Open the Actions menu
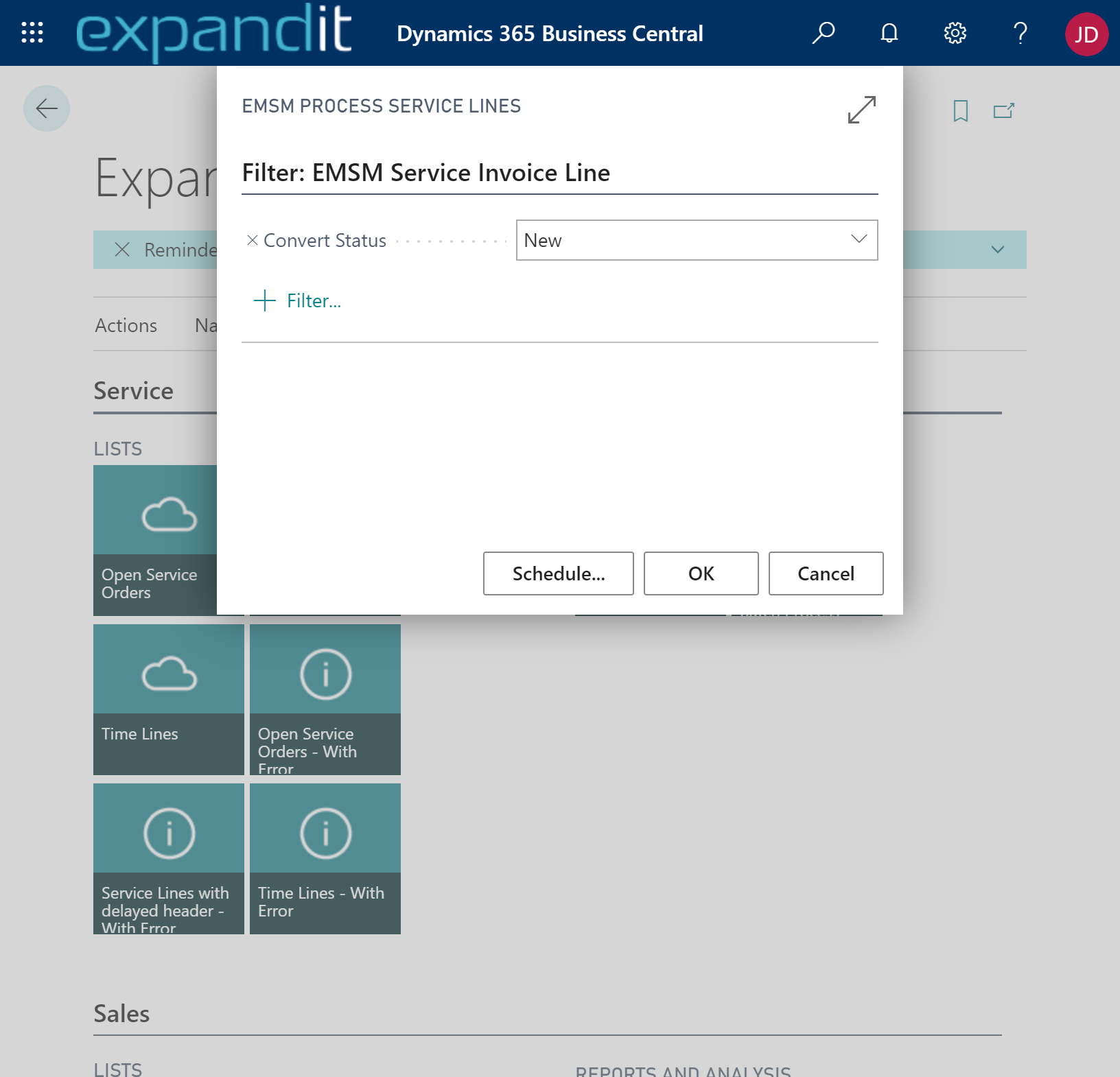 point(126,325)
